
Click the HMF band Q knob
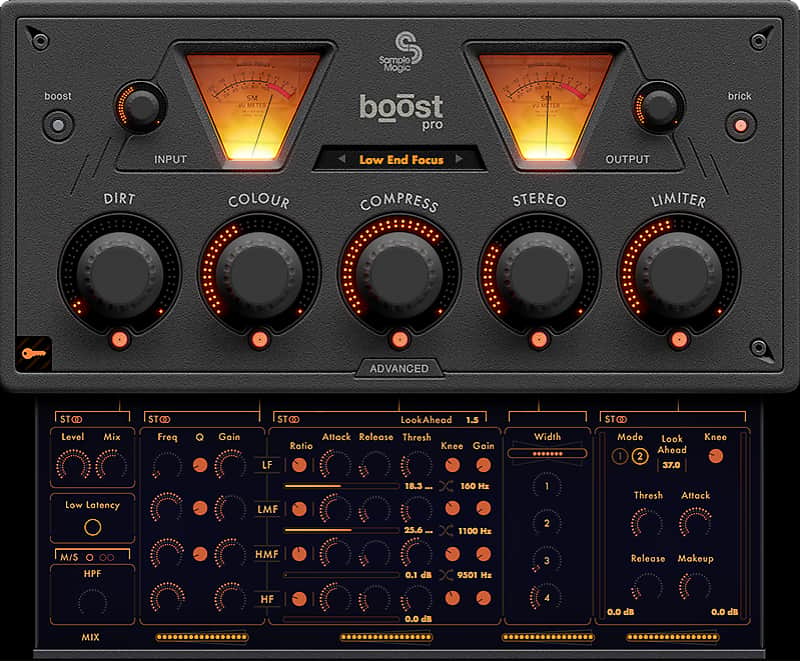click(x=200, y=554)
